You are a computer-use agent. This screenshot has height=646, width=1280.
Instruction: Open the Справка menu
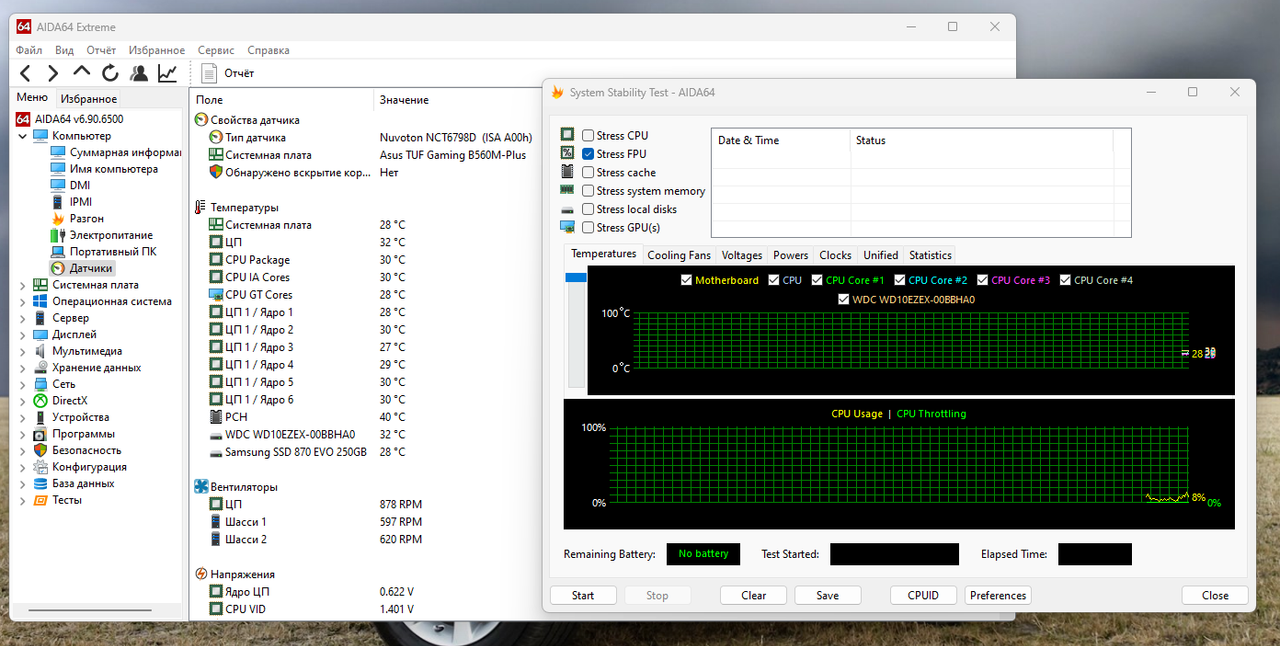point(268,50)
